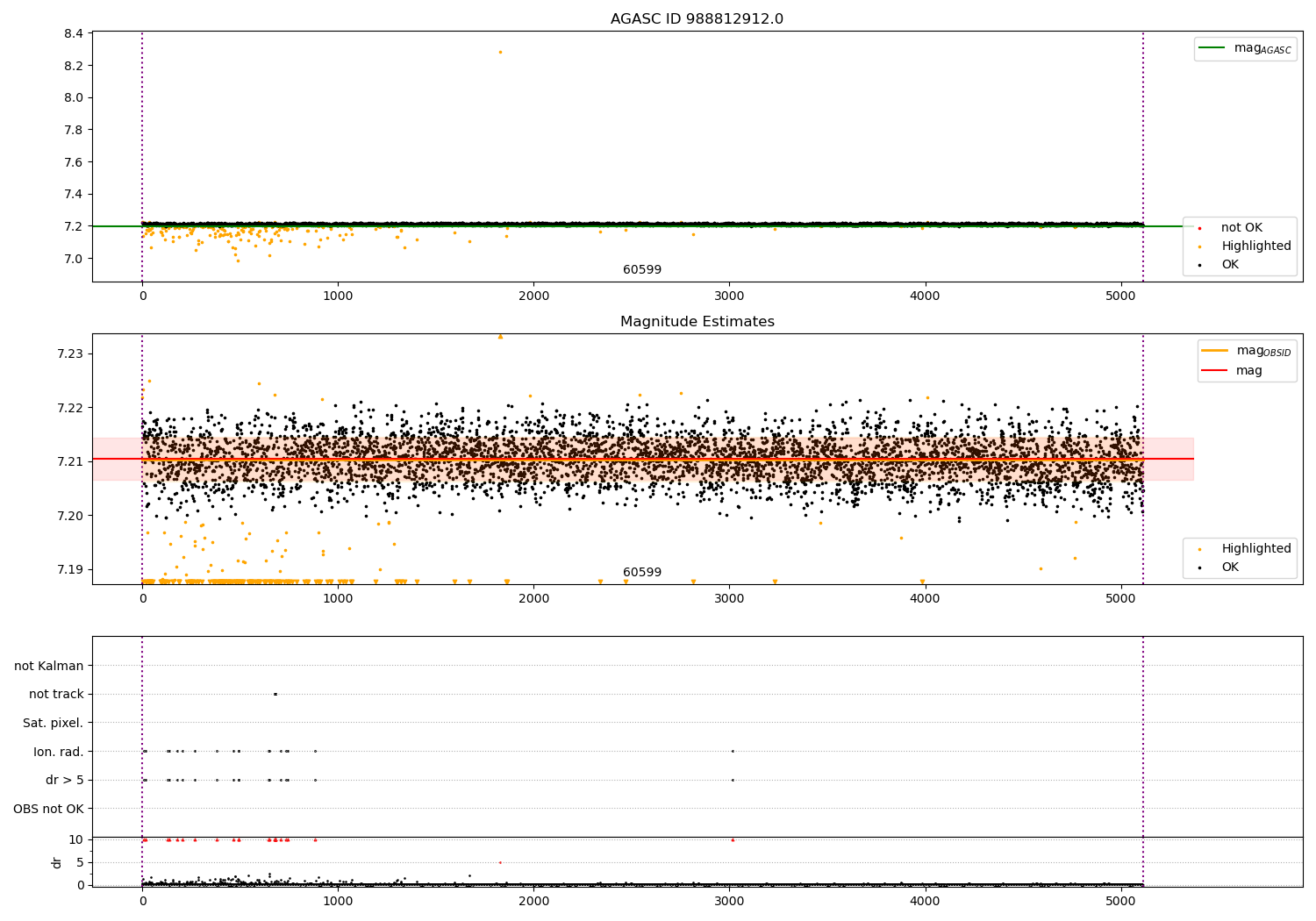Click the '7.23' y-axis tick in middle plot

[x=70, y=353]
